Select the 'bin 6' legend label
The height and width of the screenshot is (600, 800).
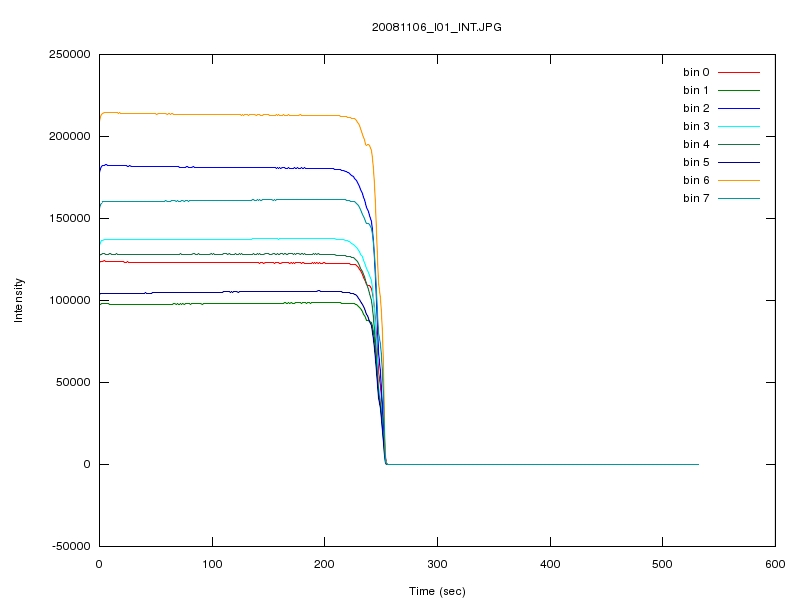tap(696, 180)
